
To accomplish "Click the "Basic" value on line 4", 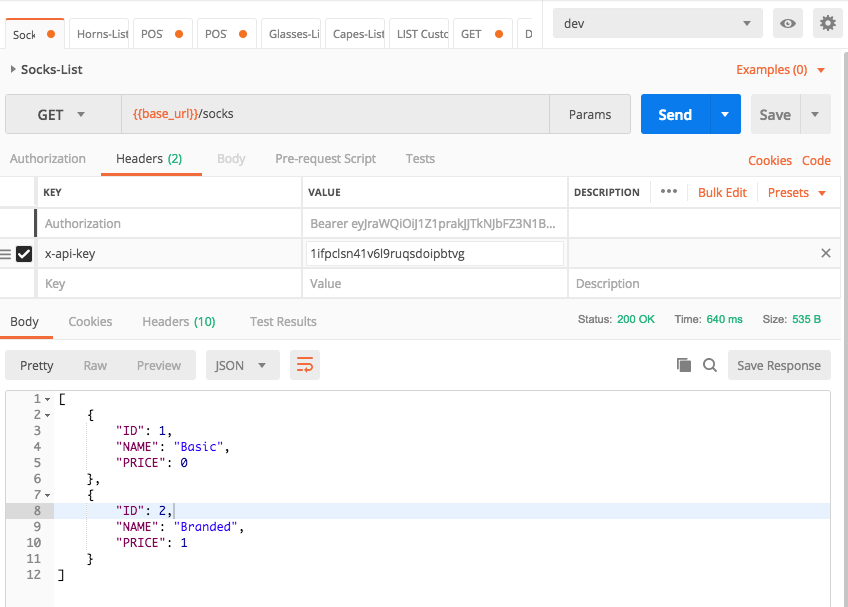I will (198, 446).
